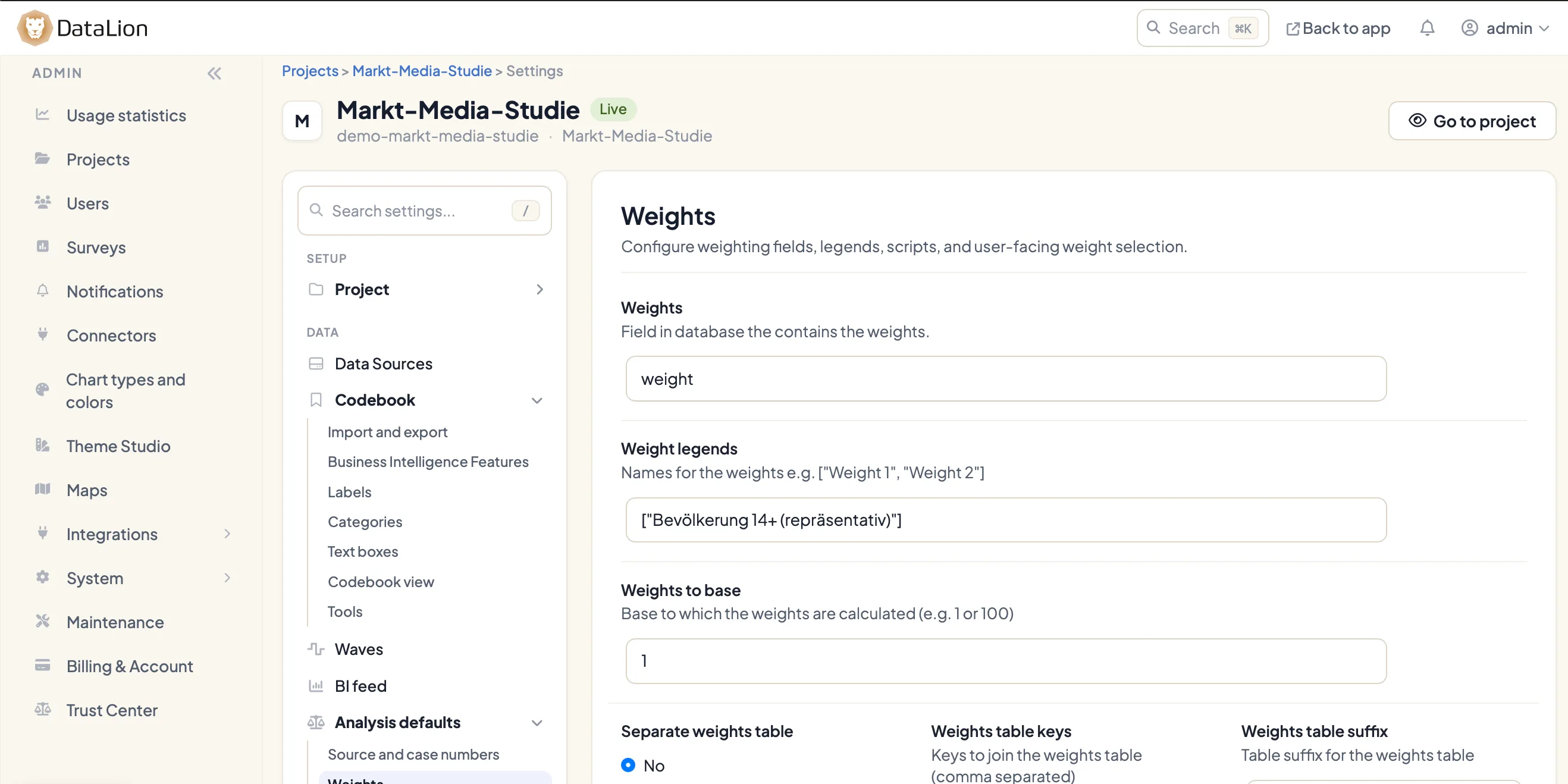Click the Maintenance tools icon

(43, 621)
